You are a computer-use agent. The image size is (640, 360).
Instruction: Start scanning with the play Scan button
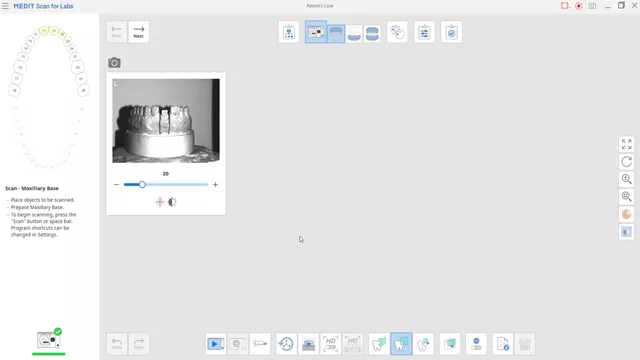pos(216,344)
